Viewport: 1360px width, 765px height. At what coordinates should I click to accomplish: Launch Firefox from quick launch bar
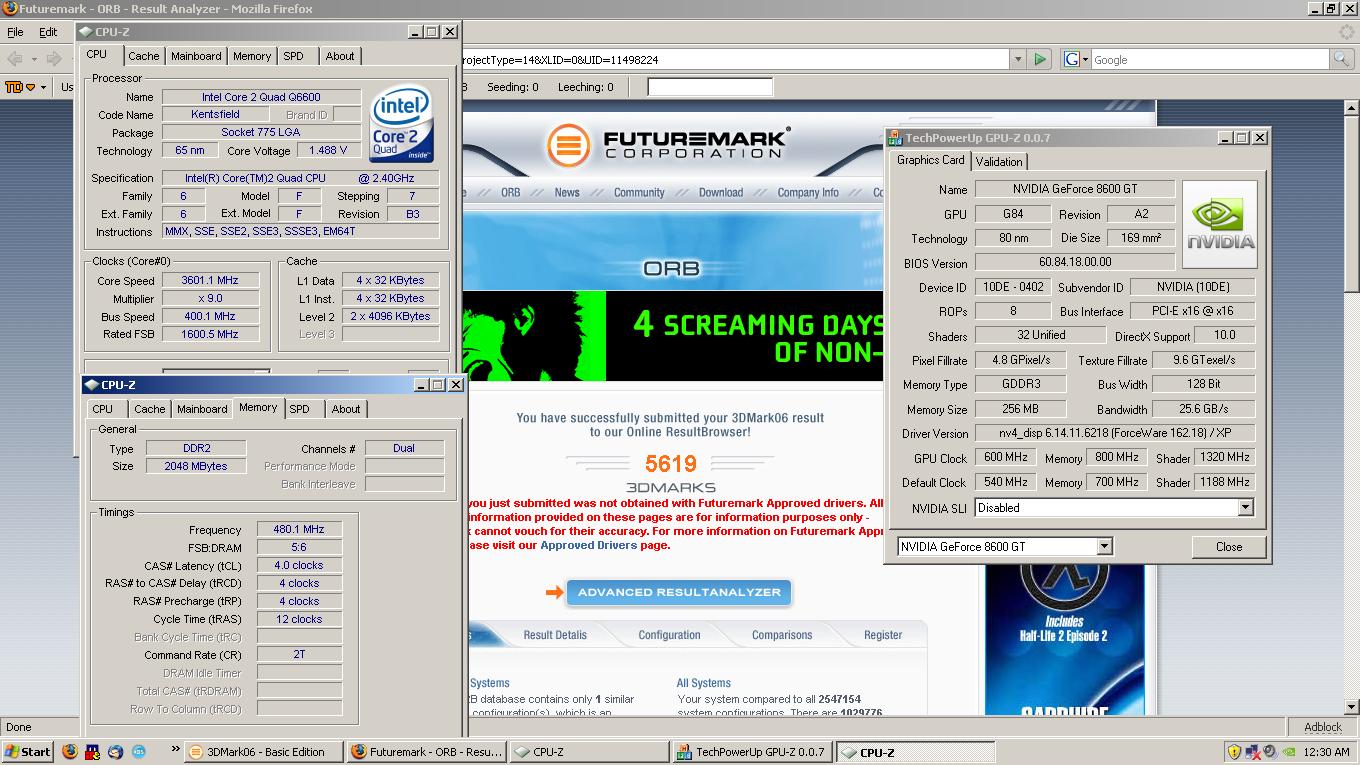70,752
